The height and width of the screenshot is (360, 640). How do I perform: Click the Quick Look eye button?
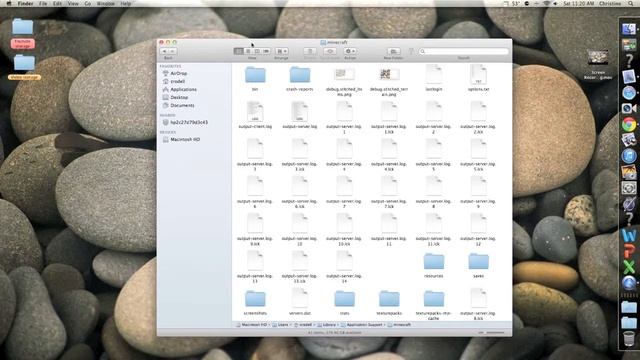coord(330,51)
